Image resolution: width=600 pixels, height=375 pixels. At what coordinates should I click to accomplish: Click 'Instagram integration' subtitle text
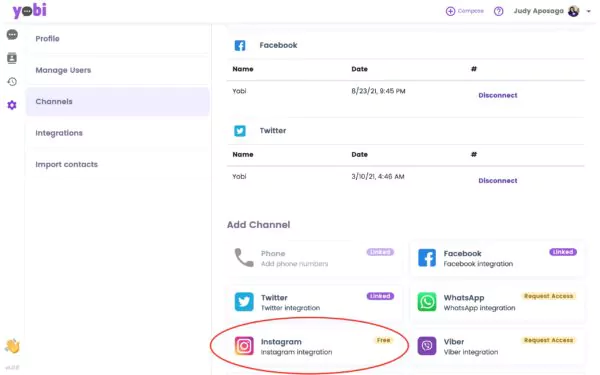point(297,352)
